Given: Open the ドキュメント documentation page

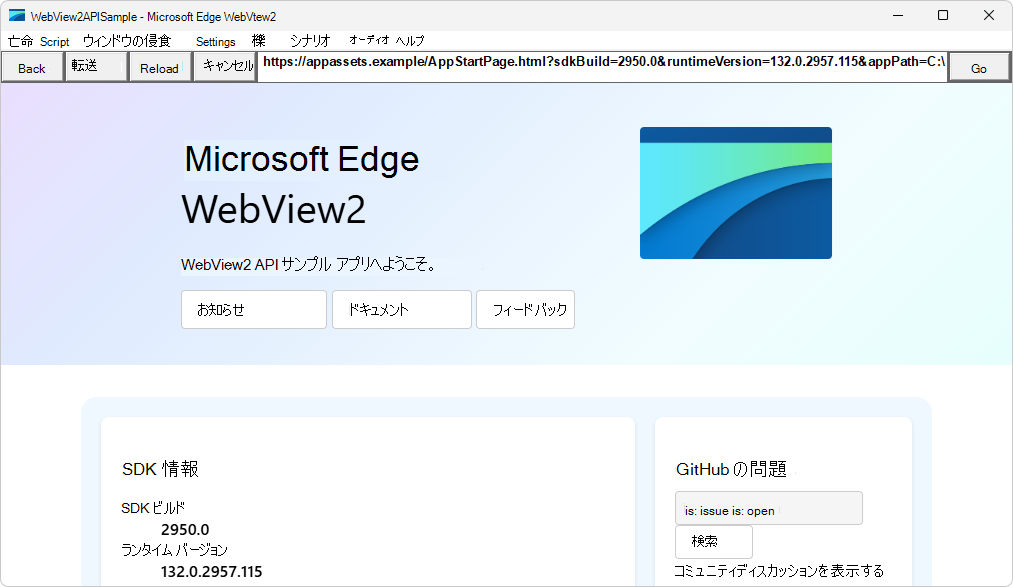Looking at the screenshot, I should tap(401, 310).
